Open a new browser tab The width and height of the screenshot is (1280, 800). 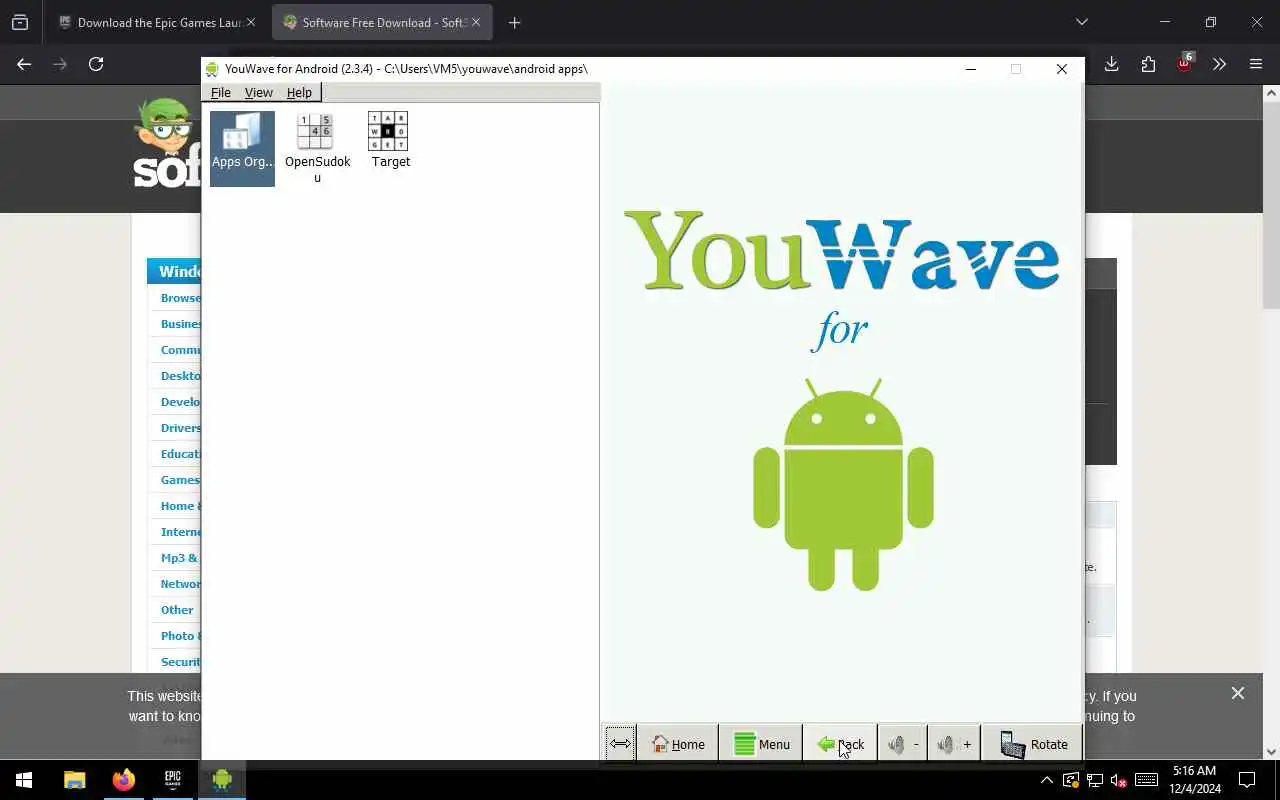click(x=514, y=22)
